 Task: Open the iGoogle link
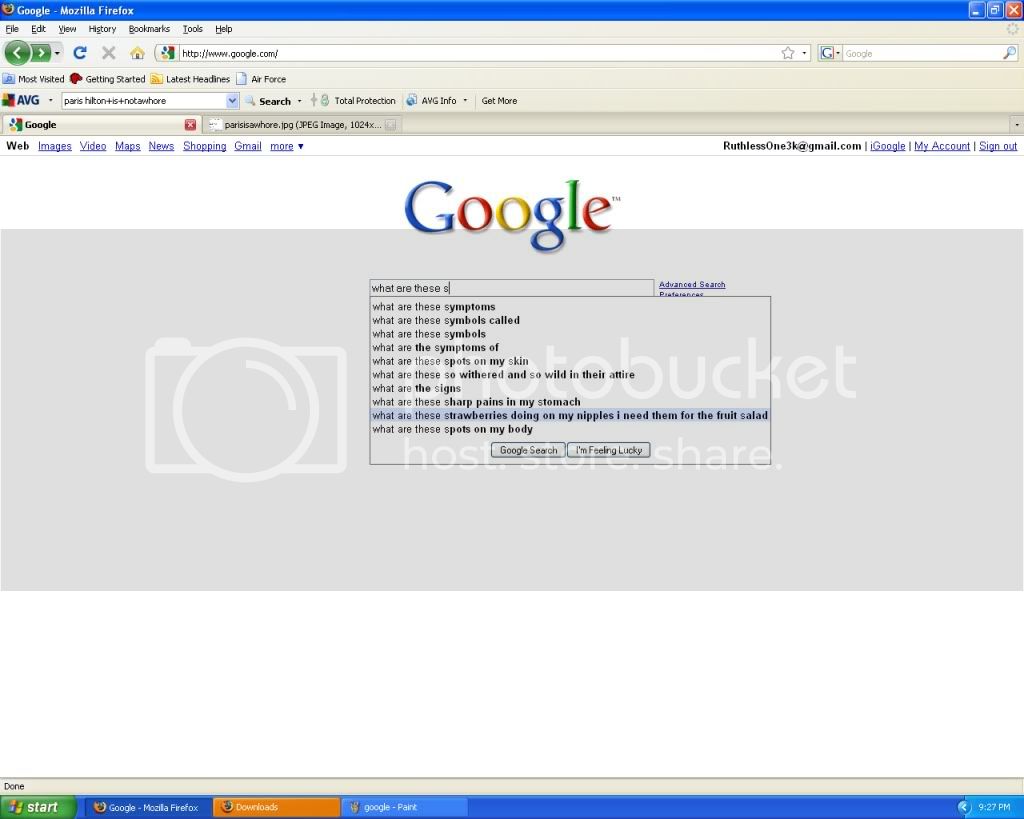[888, 146]
